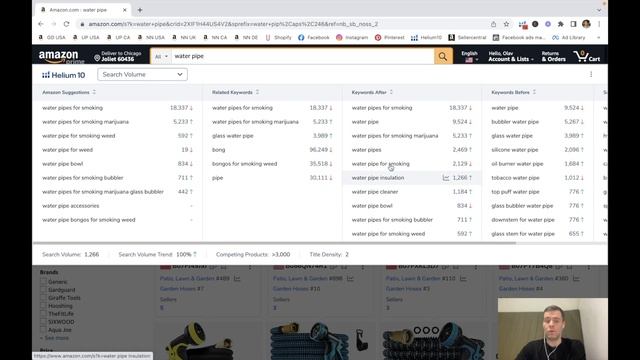
Task: Check the TheFitLife brand checkbox
Action: (43, 314)
